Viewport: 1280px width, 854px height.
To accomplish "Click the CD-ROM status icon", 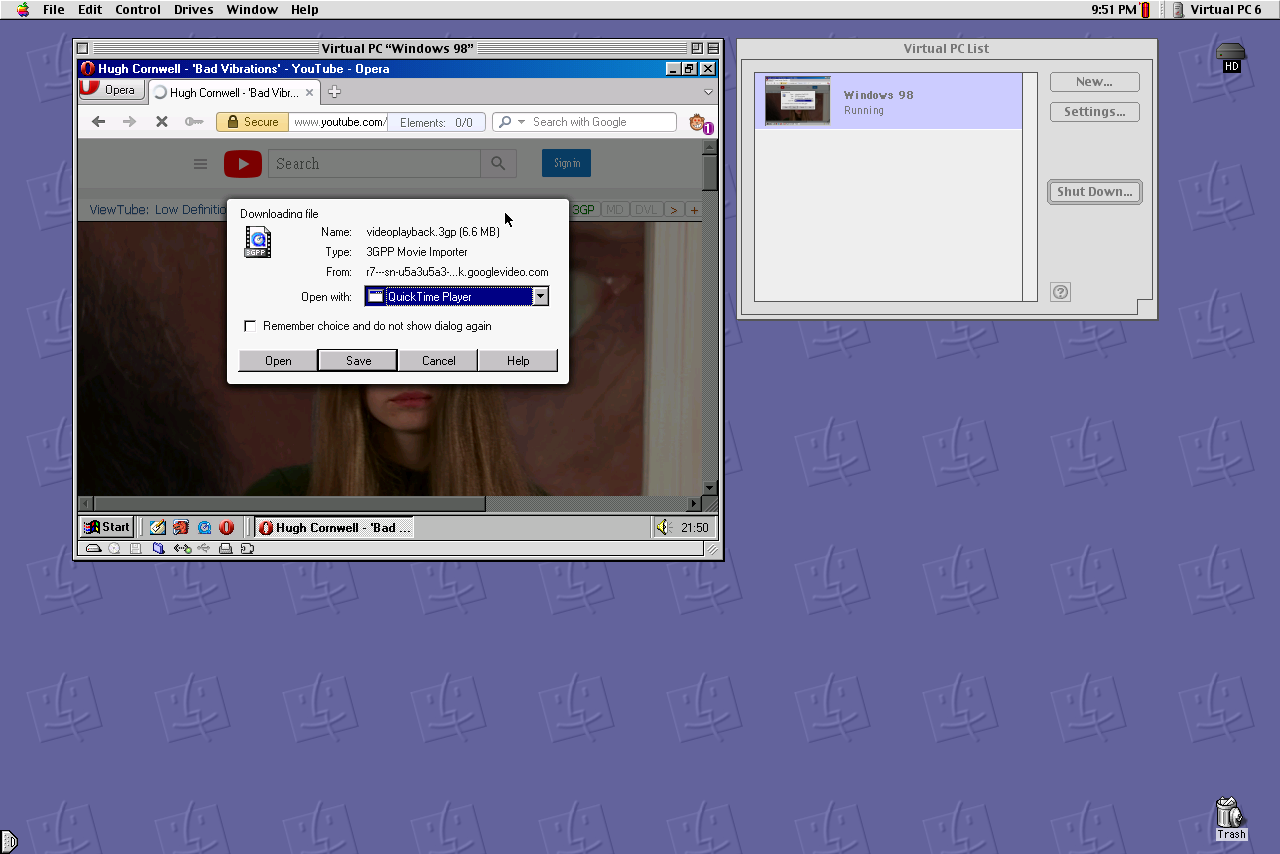I will click(114, 548).
